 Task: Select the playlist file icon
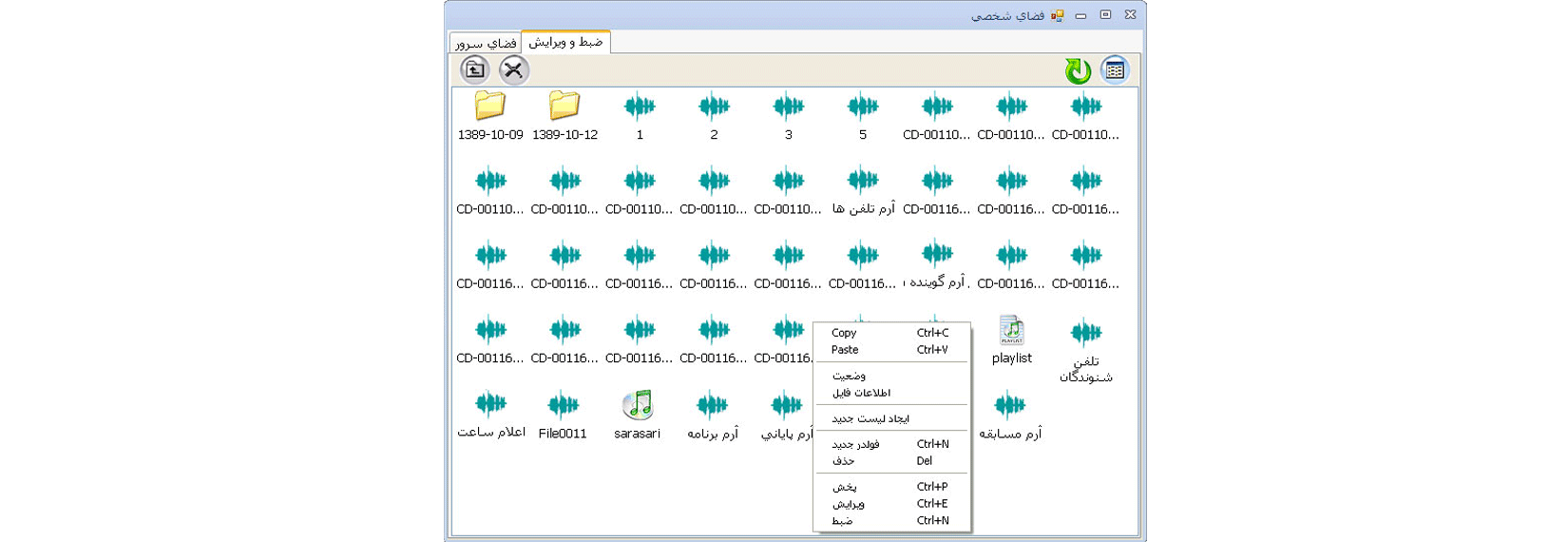[x=1011, y=332]
